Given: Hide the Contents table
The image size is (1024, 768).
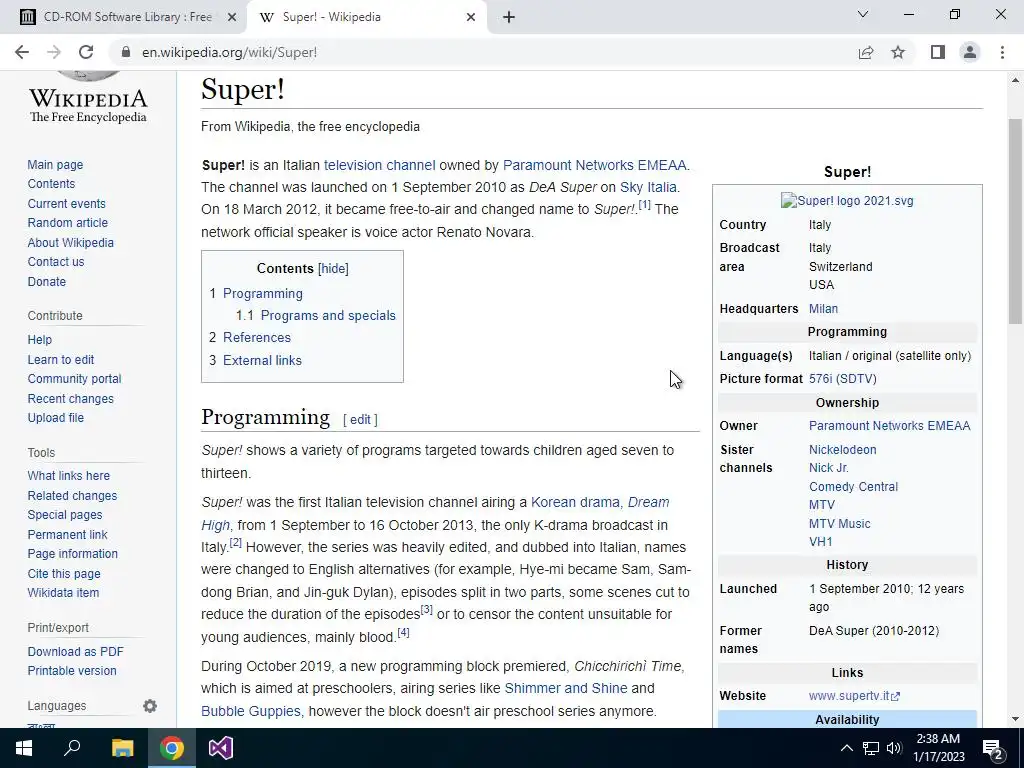Looking at the screenshot, I should [x=333, y=268].
